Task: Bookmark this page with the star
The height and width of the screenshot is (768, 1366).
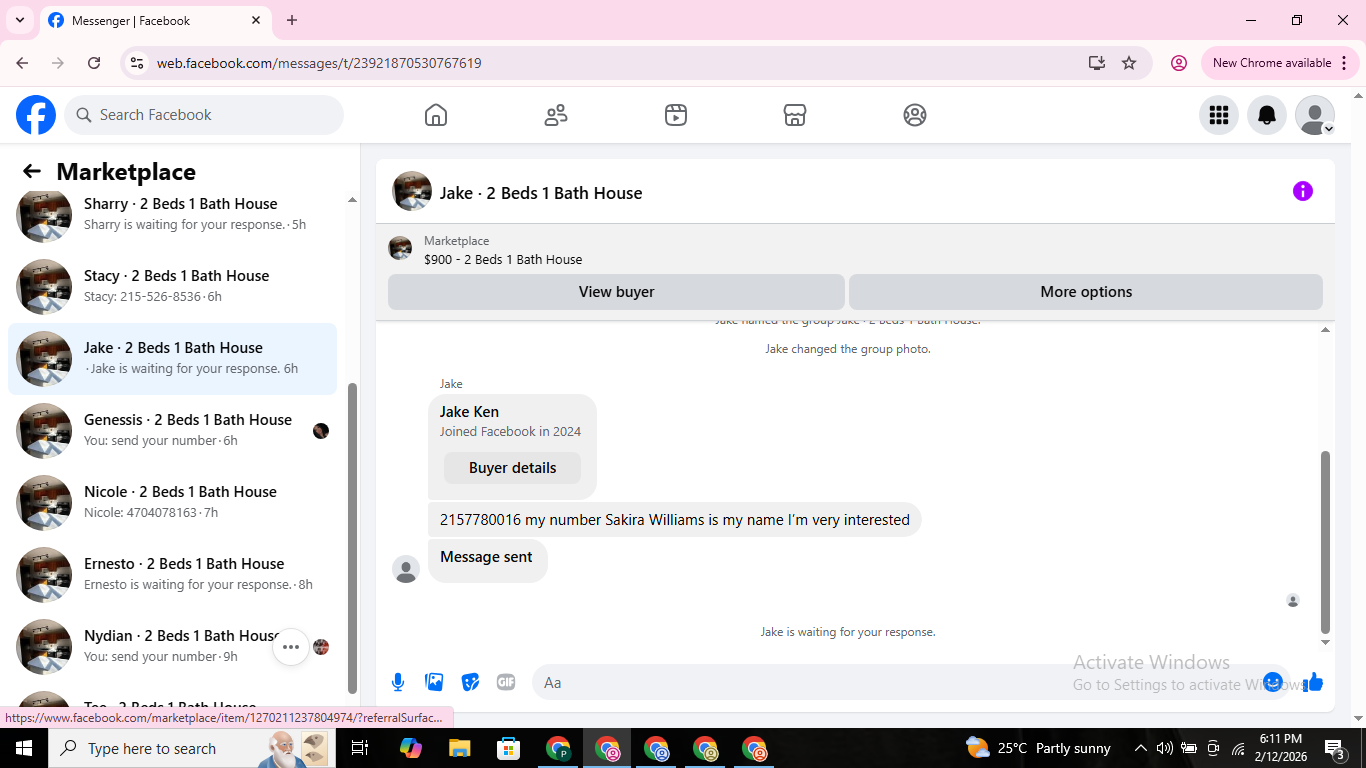Action: tap(1129, 63)
